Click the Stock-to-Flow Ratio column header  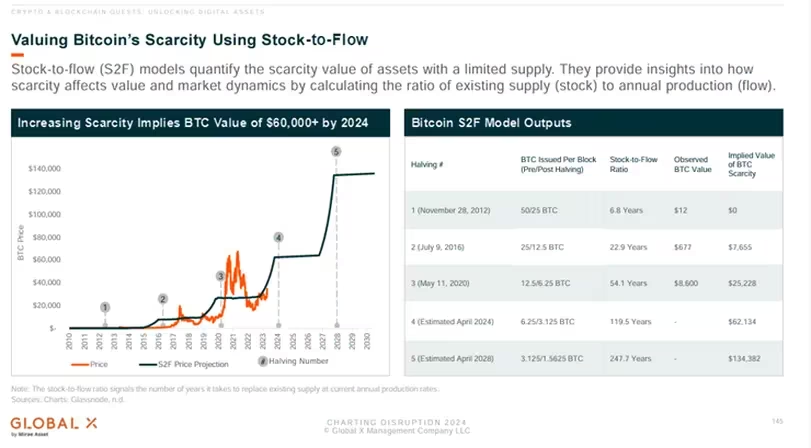pos(631,164)
